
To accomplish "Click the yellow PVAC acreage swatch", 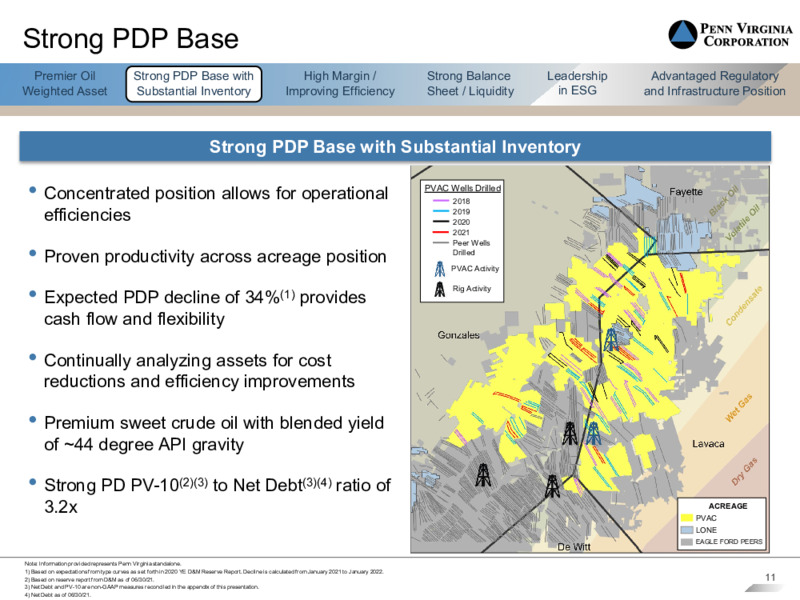I will (x=687, y=518).
